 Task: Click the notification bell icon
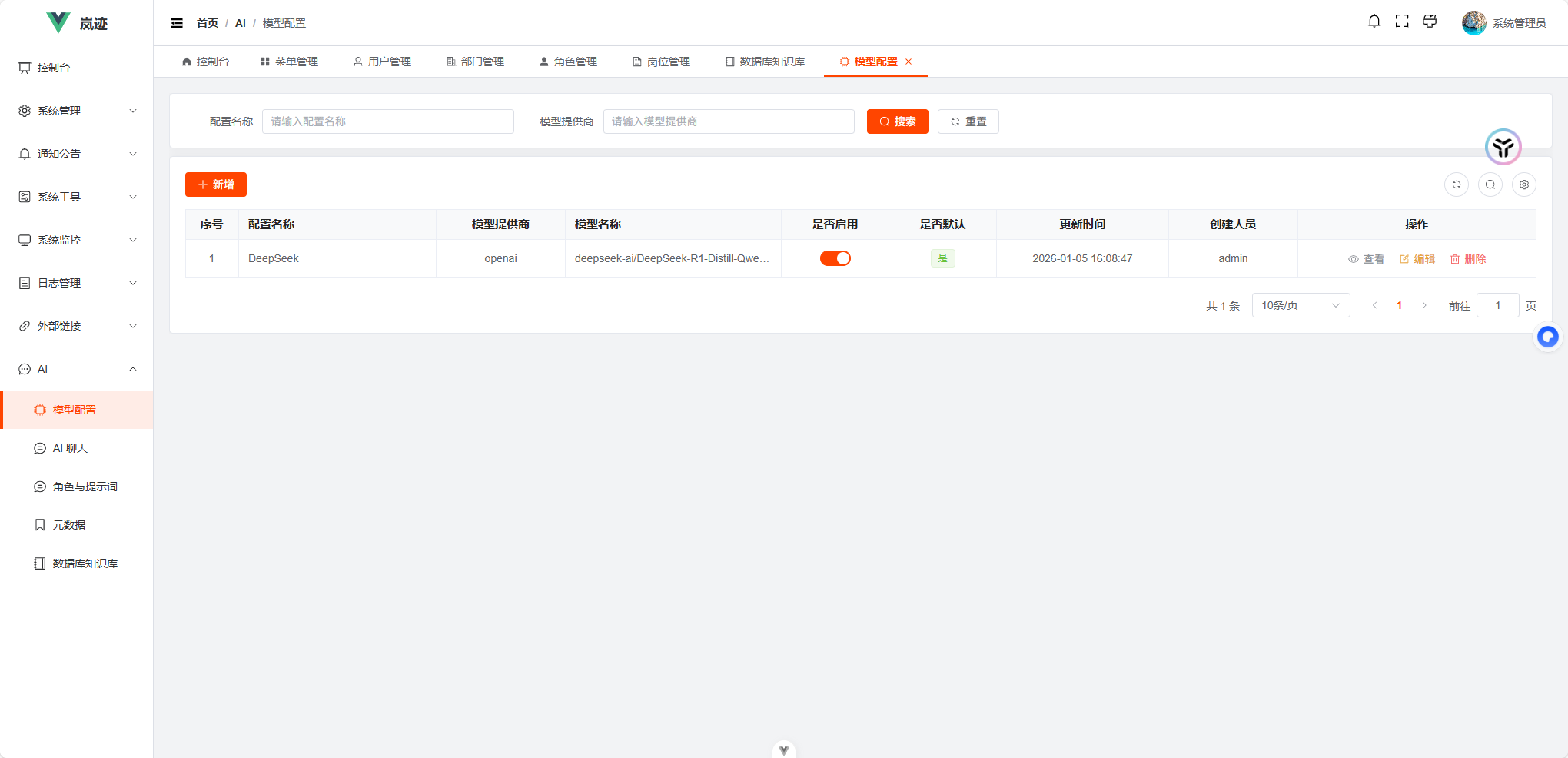pos(1374,21)
